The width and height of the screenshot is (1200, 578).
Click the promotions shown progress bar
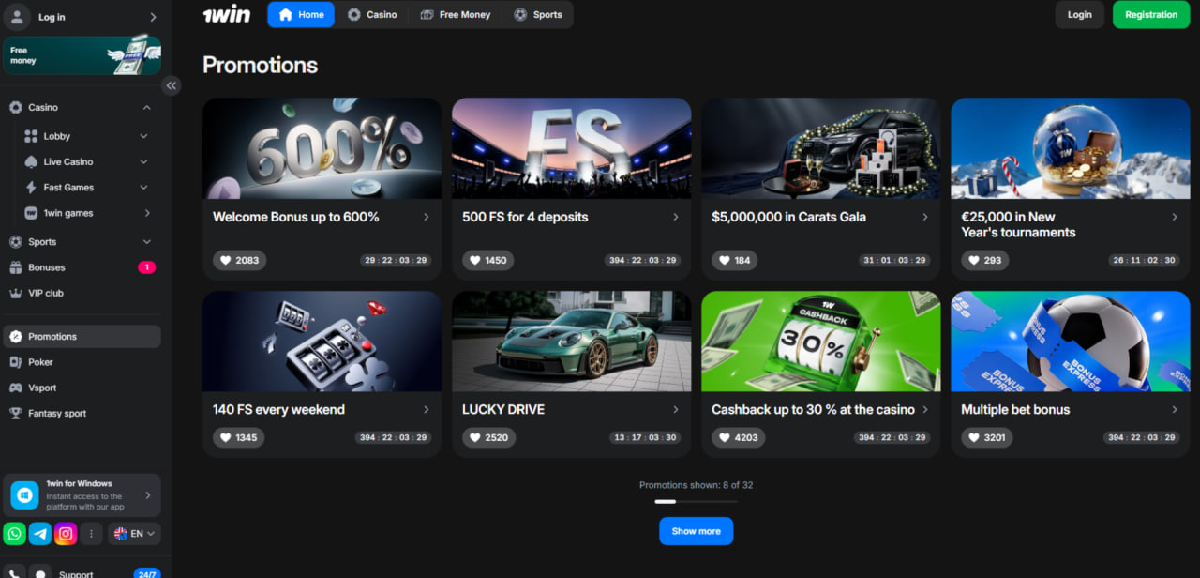click(696, 501)
